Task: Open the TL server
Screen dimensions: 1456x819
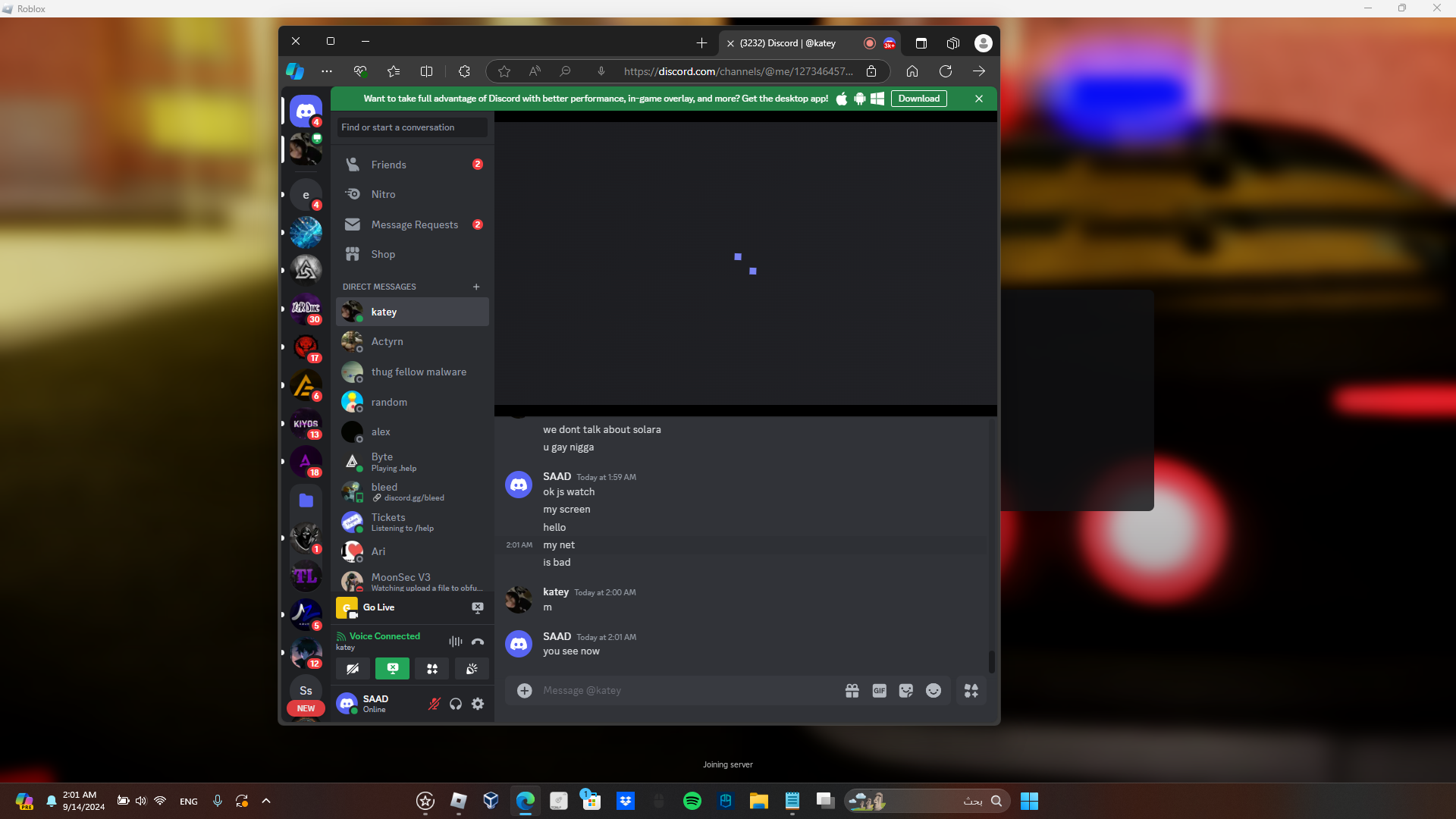Action: click(306, 576)
